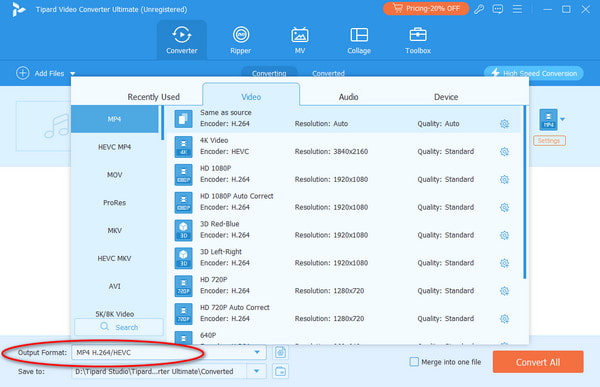Expand the Save to path dropdown
The height and width of the screenshot is (387, 600).
(x=257, y=371)
